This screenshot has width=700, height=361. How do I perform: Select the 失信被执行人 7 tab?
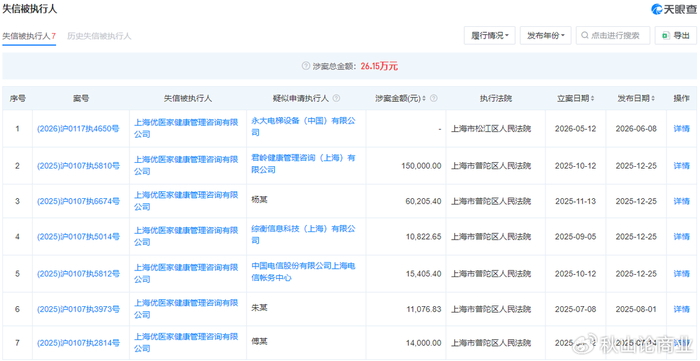click(29, 37)
